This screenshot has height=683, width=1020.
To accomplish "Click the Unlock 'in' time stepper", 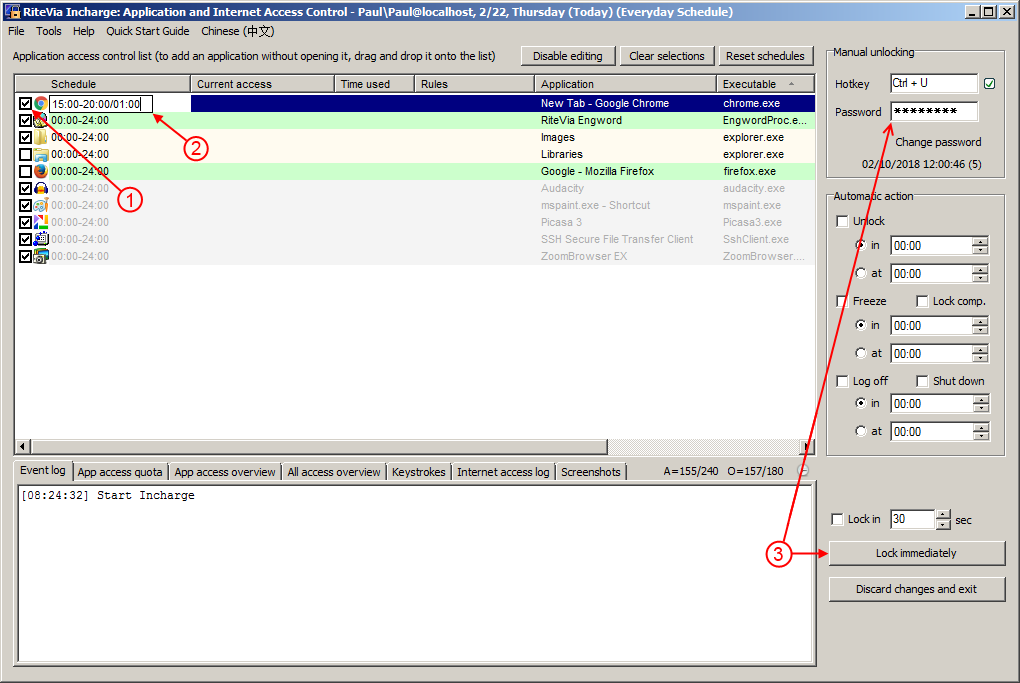I will click(980, 246).
